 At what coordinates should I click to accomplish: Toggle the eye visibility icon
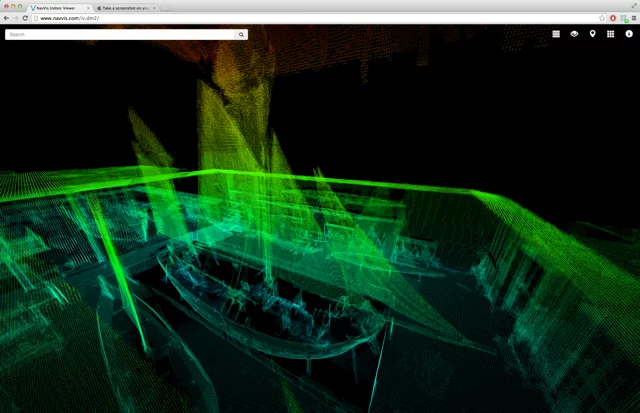coord(574,34)
